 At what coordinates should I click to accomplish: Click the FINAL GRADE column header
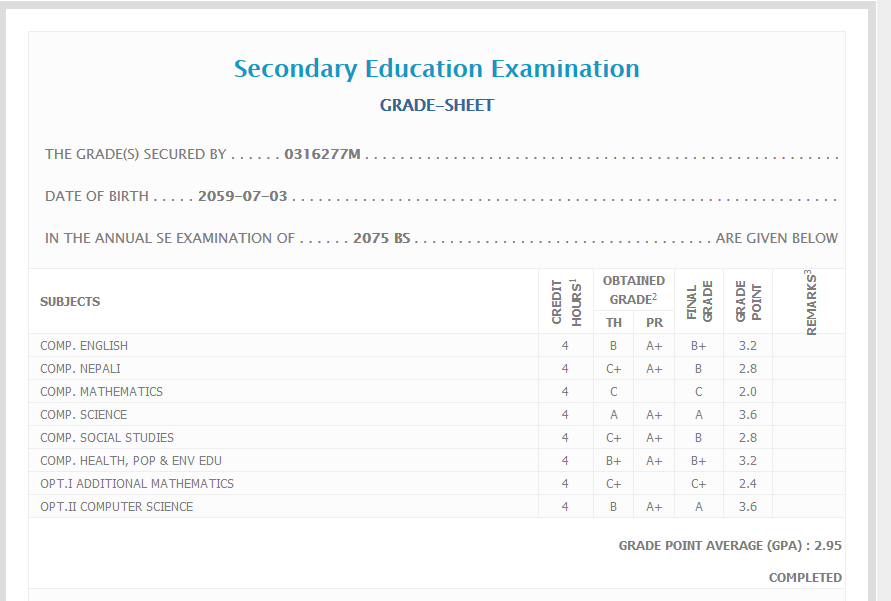699,301
